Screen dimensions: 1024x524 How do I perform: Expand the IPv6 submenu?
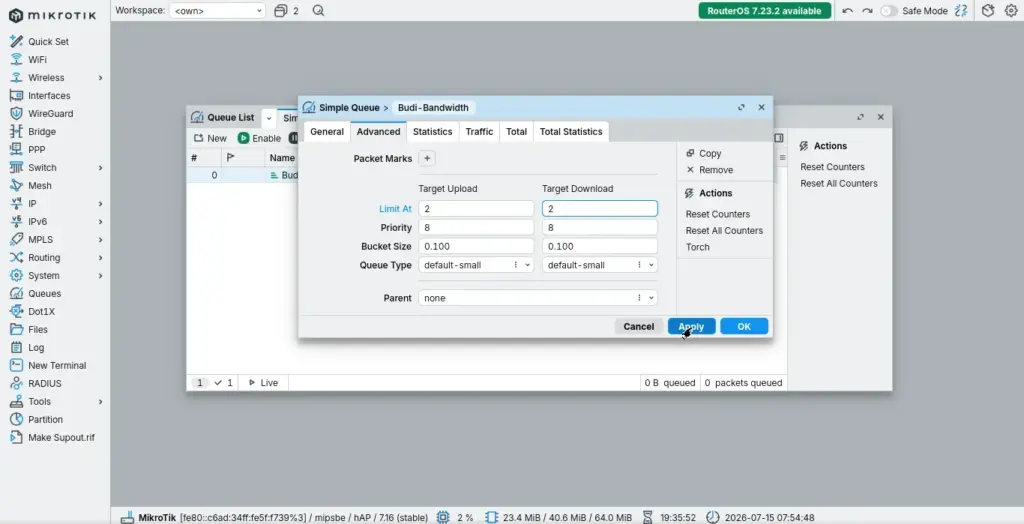pos(101,221)
